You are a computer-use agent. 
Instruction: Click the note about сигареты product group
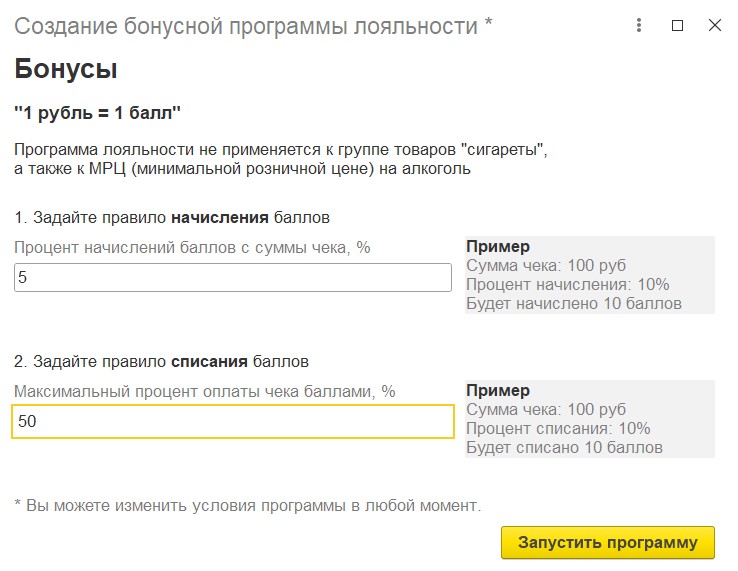coord(281,150)
